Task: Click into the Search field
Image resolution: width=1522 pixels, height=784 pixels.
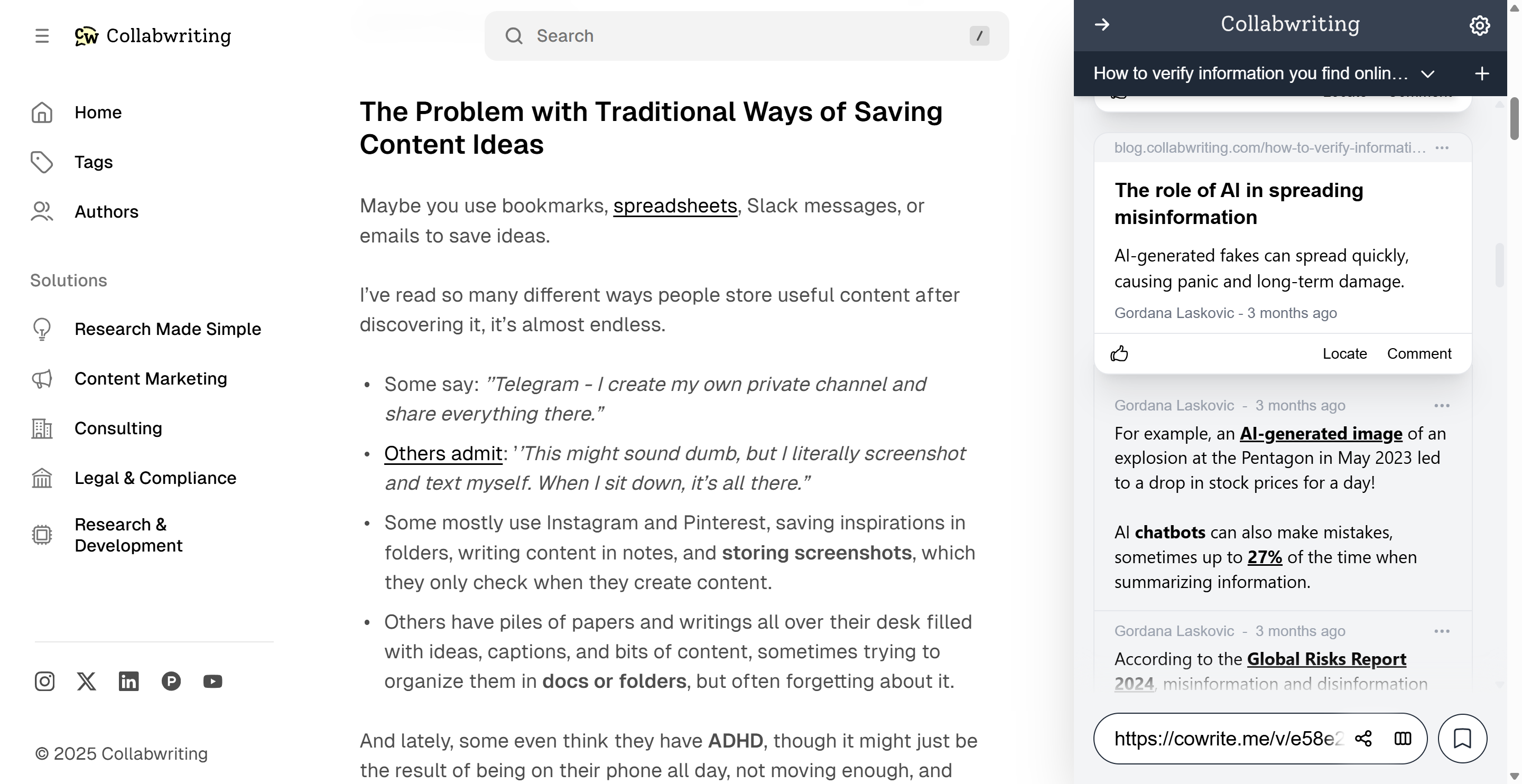Action: point(747,36)
